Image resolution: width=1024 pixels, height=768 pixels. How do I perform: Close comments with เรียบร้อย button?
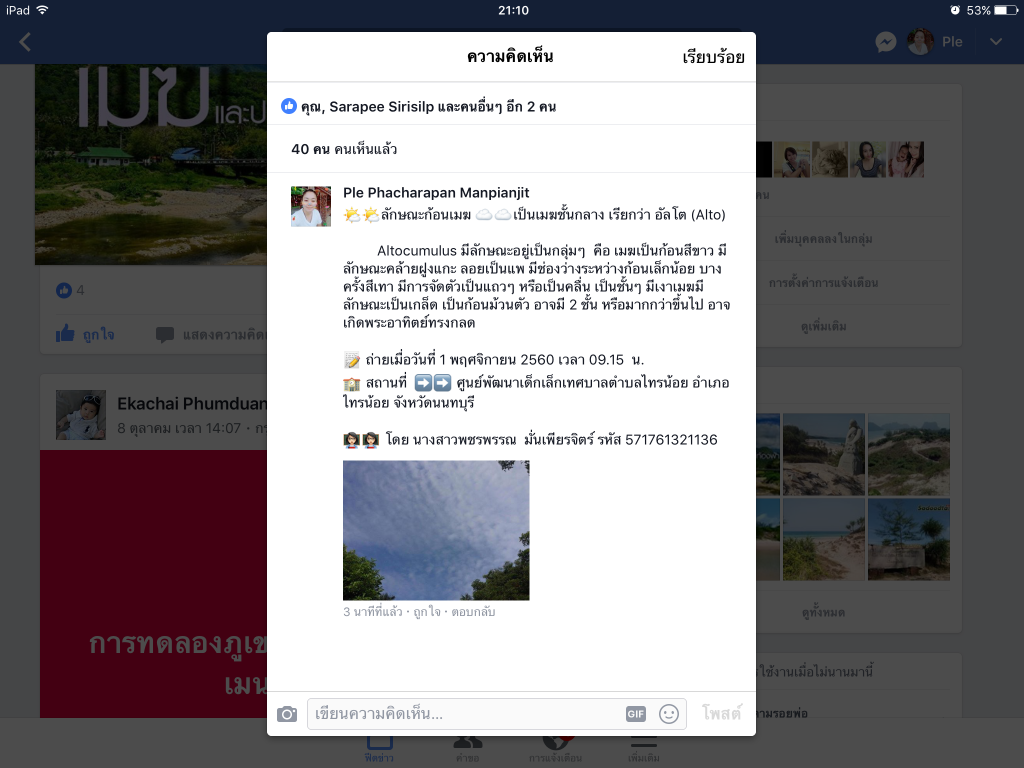[713, 57]
